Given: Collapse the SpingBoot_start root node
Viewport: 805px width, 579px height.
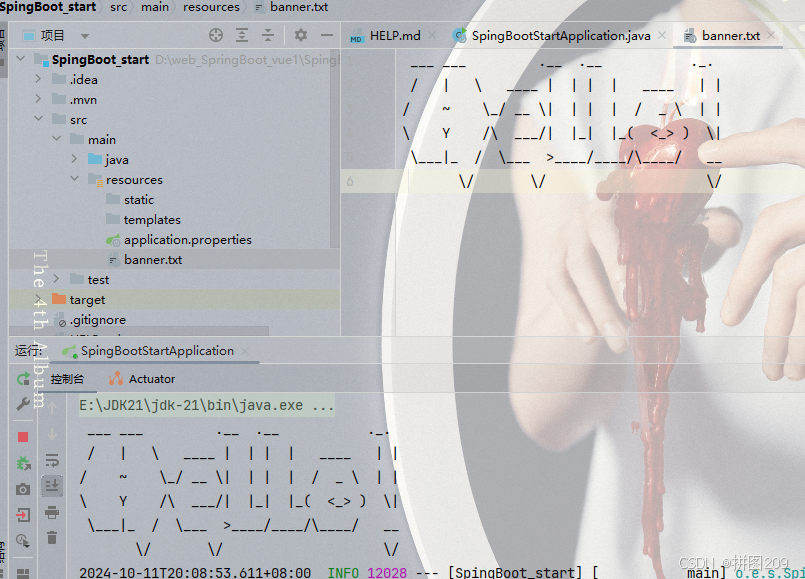Looking at the screenshot, I should (x=21, y=59).
